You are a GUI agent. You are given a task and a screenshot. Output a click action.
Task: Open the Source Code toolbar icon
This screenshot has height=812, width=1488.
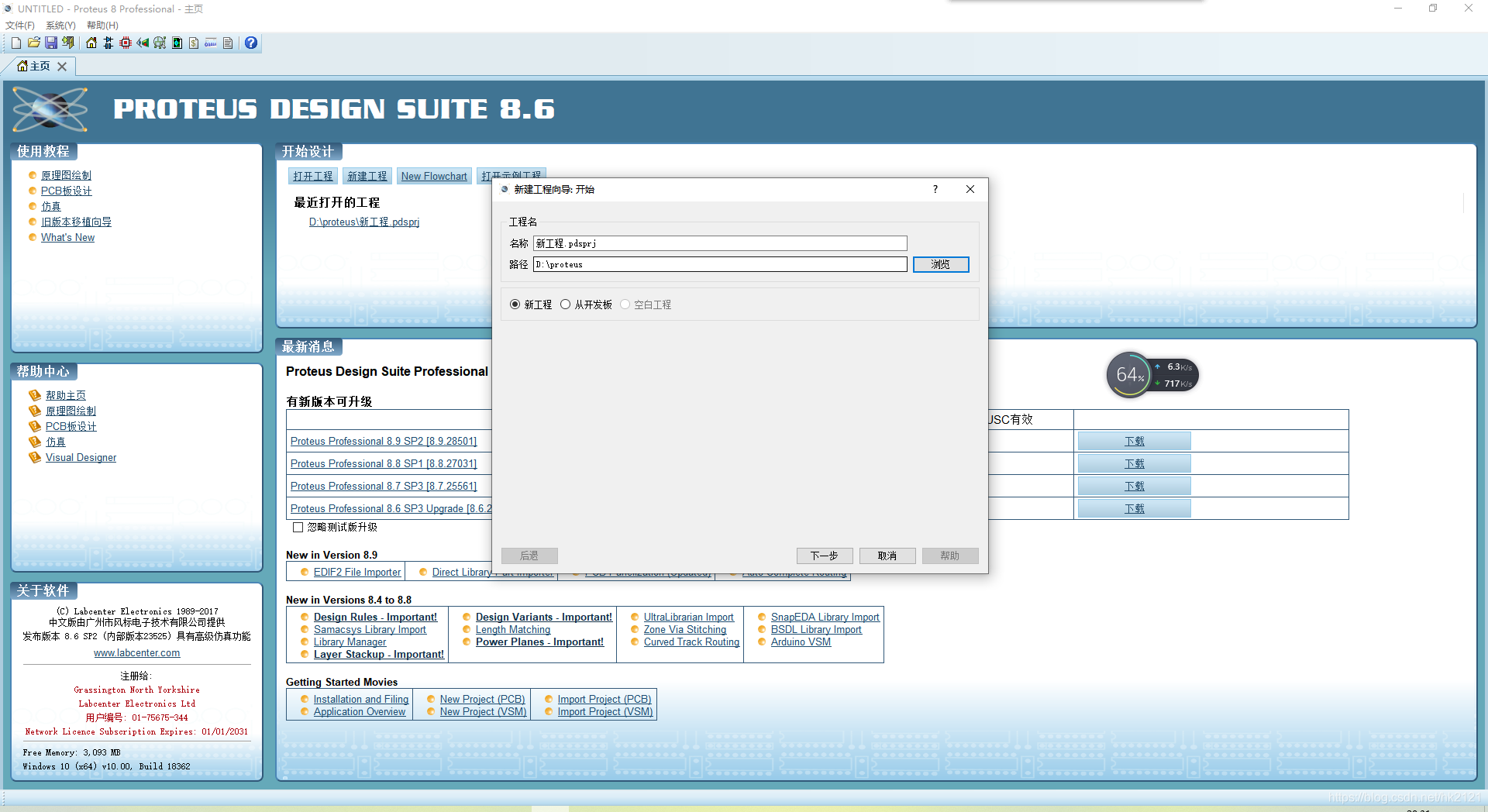211,43
